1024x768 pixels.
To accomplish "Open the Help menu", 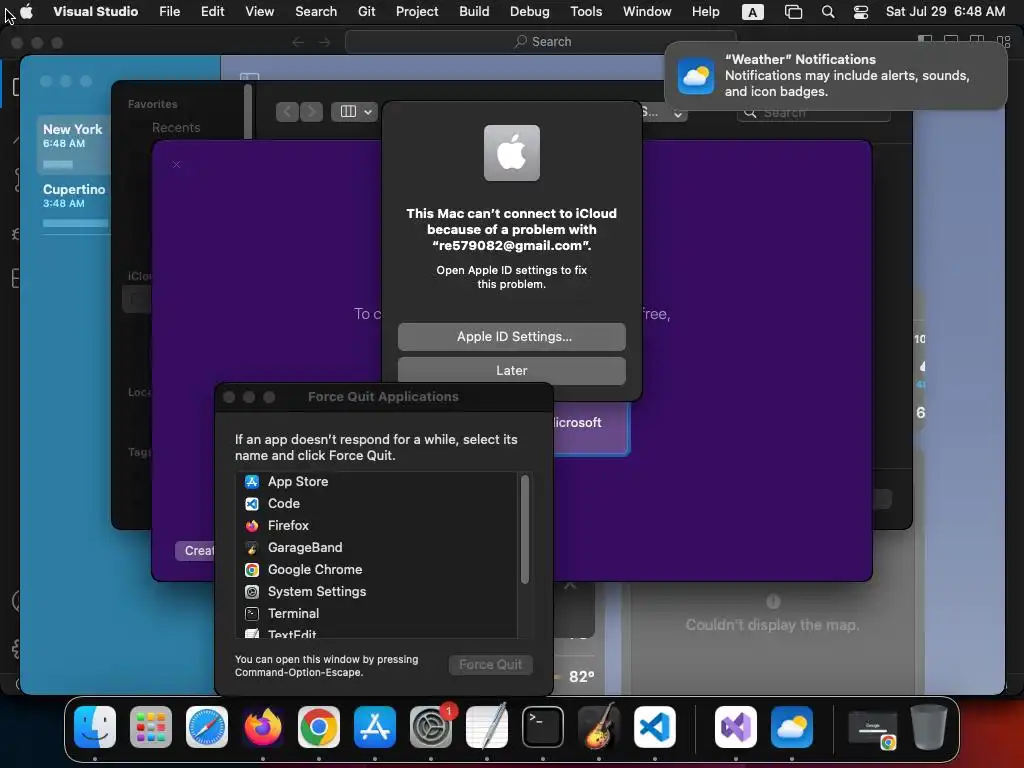I will click(705, 12).
